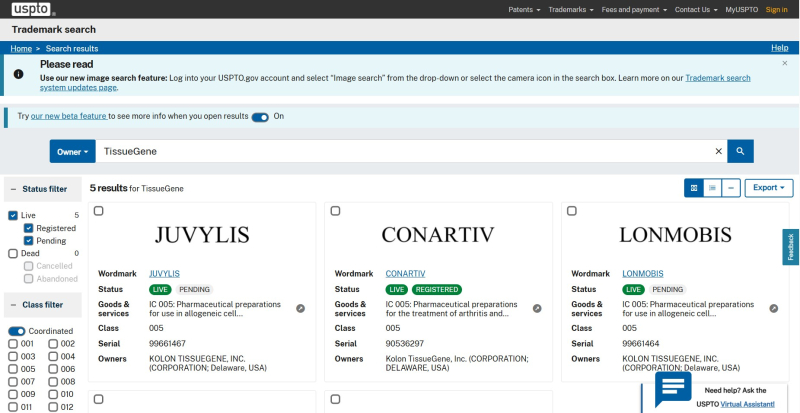Click the LONMOBIS mark image
The width and height of the screenshot is (800, 413).
675,235
